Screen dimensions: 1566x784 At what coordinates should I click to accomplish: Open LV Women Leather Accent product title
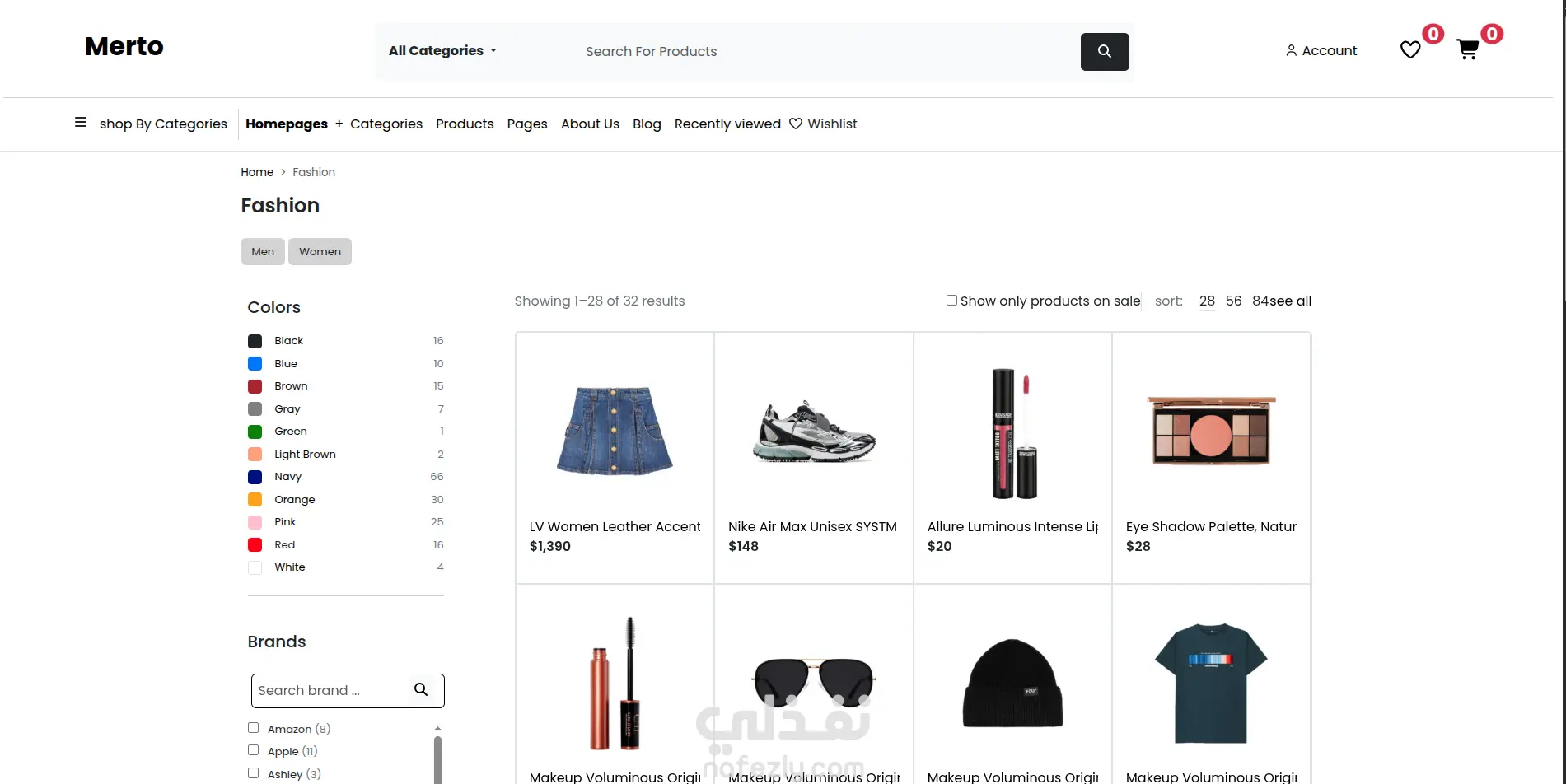615,526
